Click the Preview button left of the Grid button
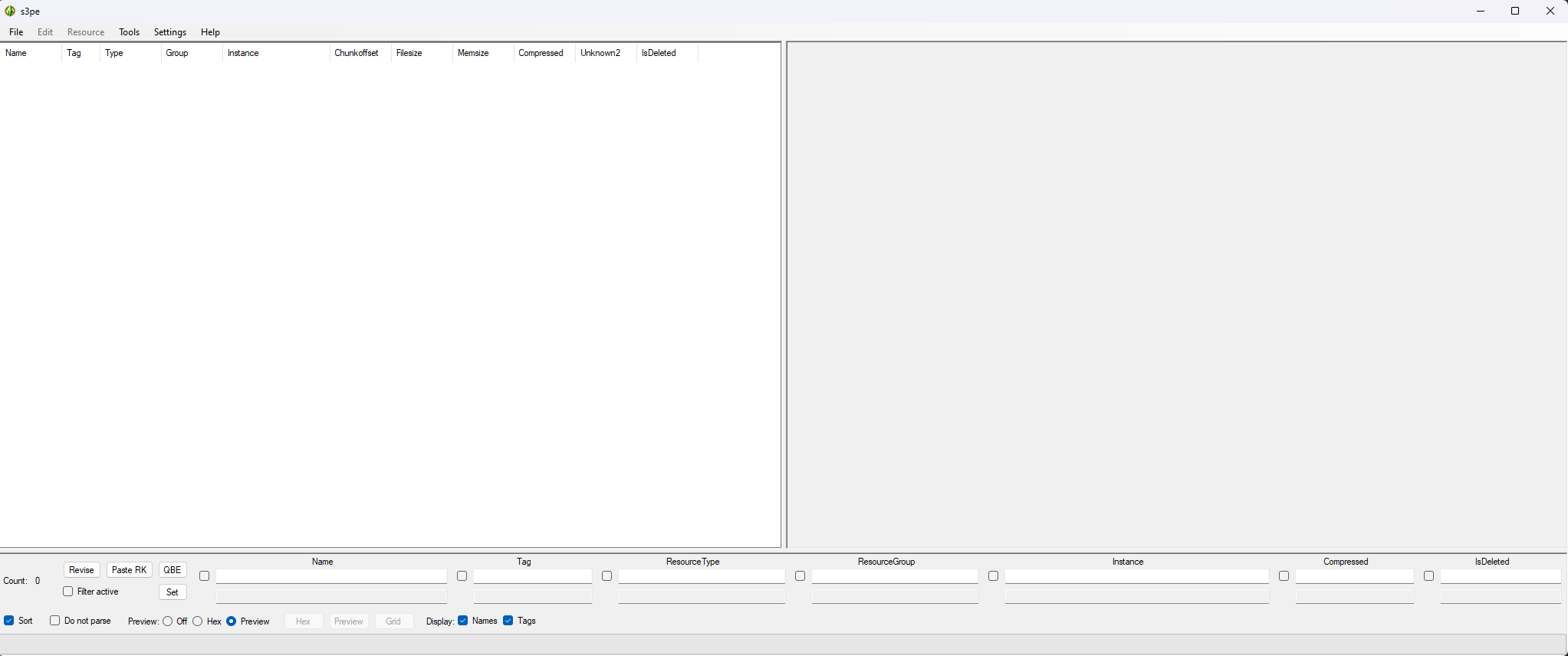 [349, 621]
